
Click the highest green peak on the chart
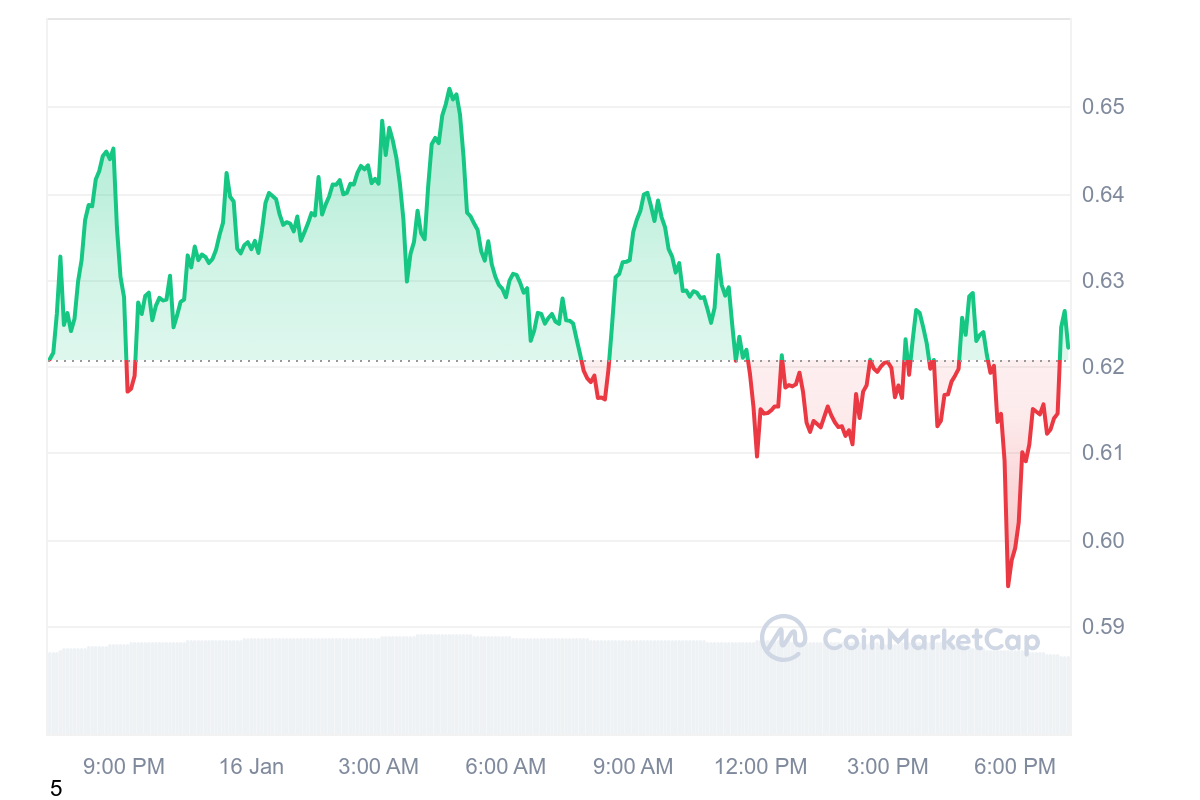(x=450, y=89)
